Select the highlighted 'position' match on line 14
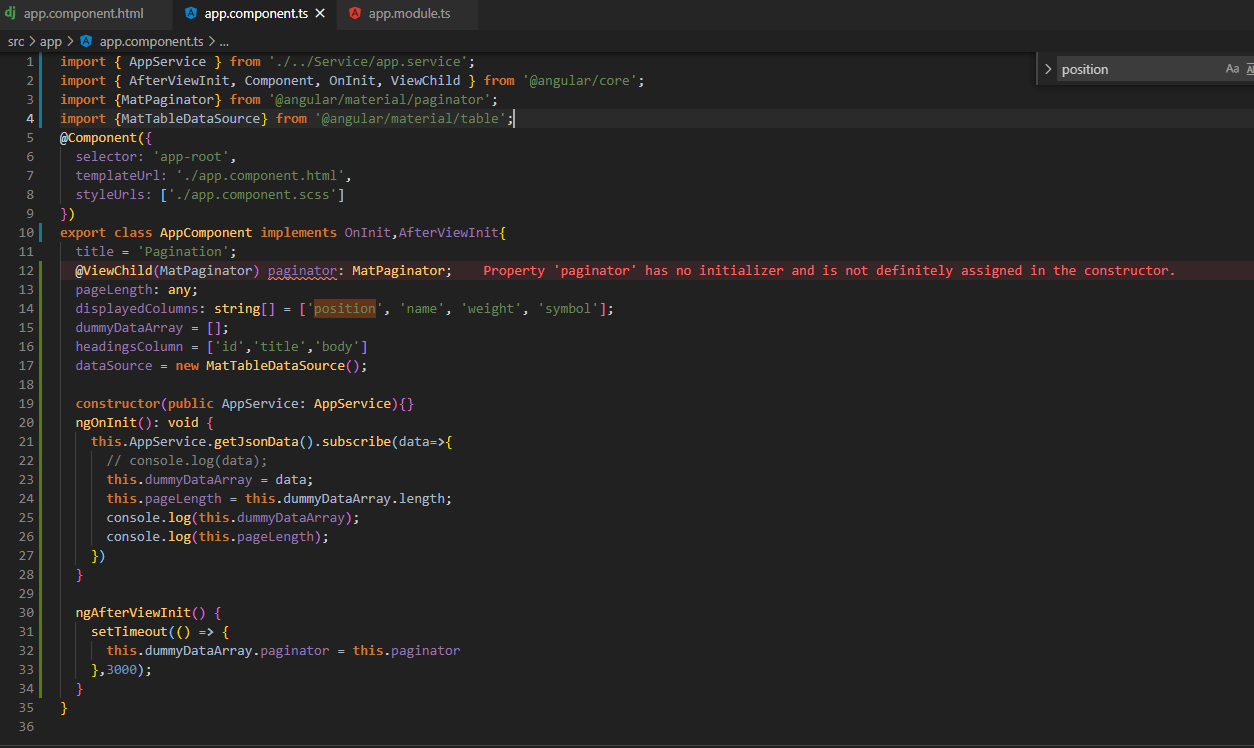The image size is (1254, 748). coord(344,308)
